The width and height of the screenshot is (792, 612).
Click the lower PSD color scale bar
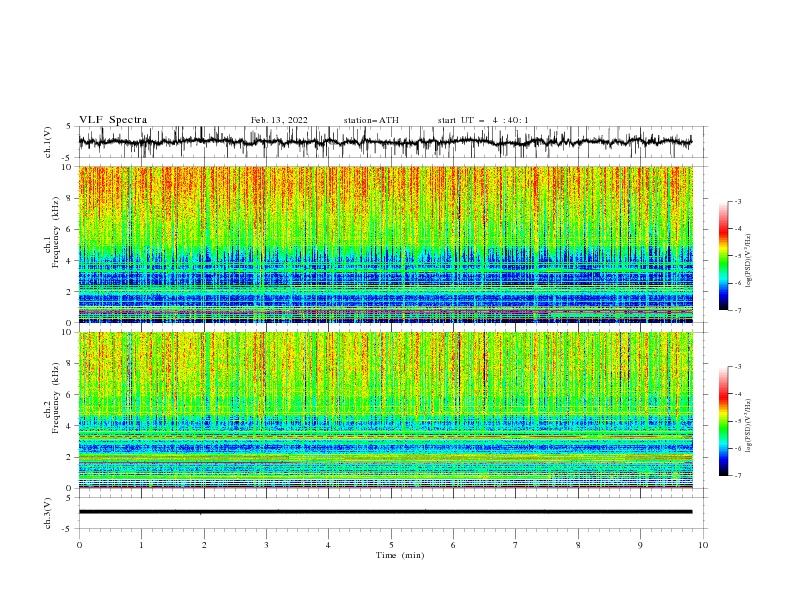tap(723, 421)
